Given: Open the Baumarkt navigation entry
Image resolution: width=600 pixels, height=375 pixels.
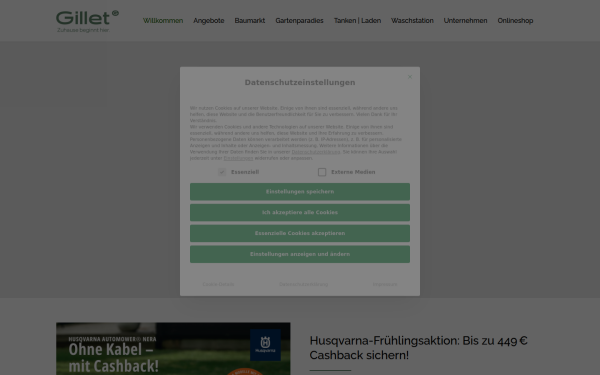Looking at the screenshot, I should tap(249, 21).
